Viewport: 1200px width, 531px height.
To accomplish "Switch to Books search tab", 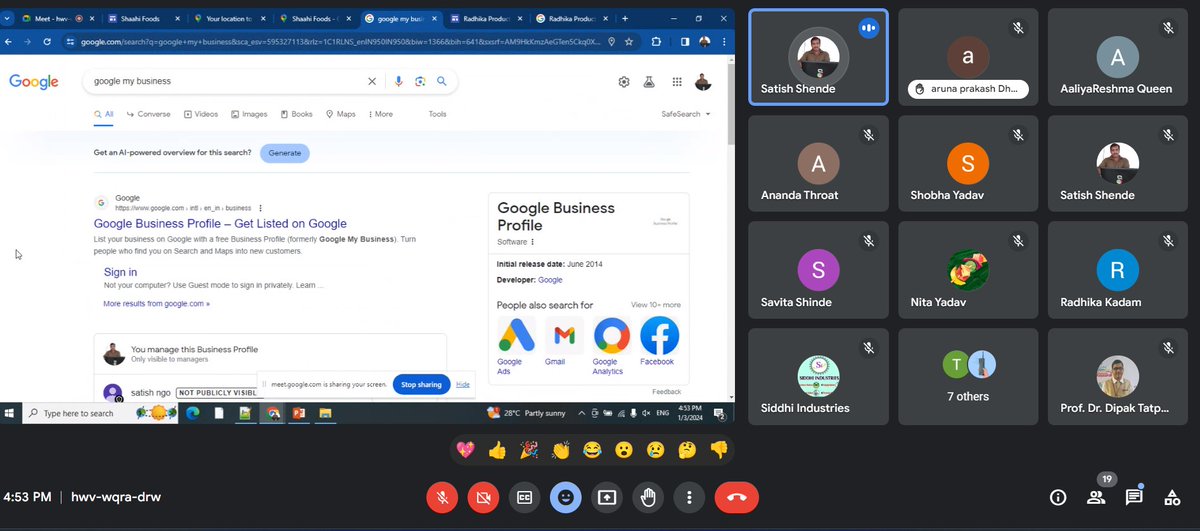I will [297, 114].
